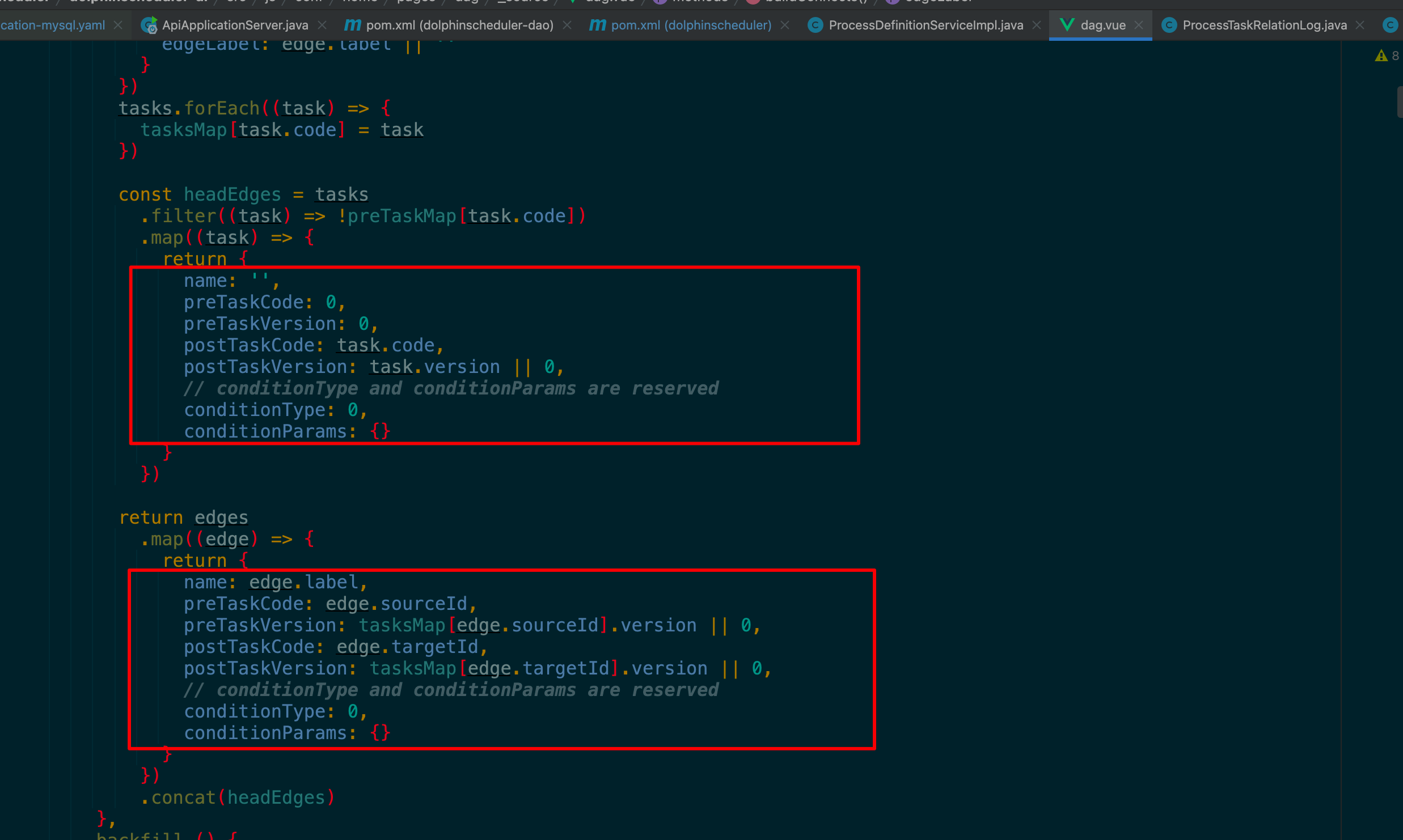Close the pom.xml (dolphinscheduler-dao) tab
This screenshot has height=840, width=1403.
tap(567, 25)
